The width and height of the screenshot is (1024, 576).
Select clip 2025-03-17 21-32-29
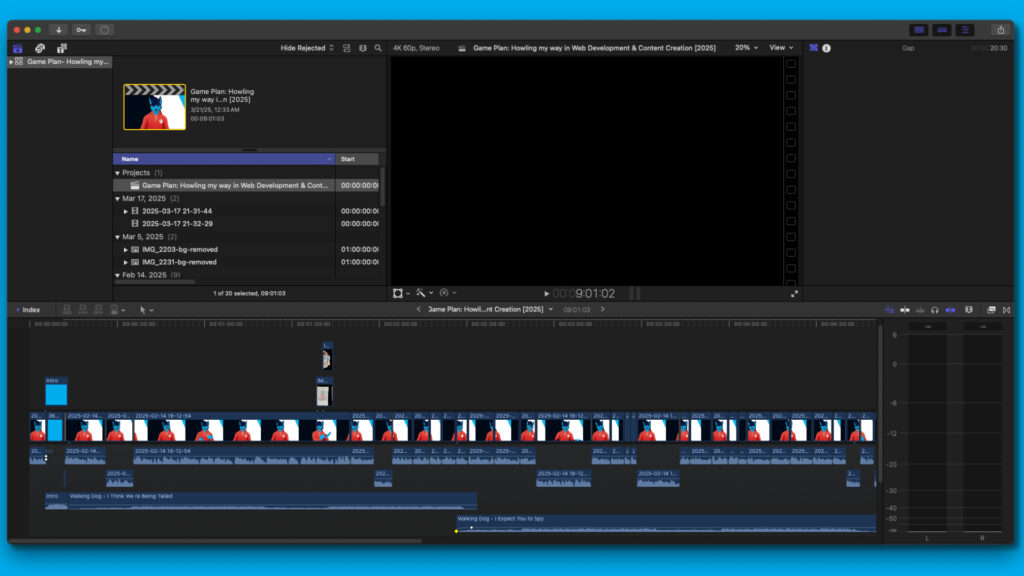click(x=177, y=224)
